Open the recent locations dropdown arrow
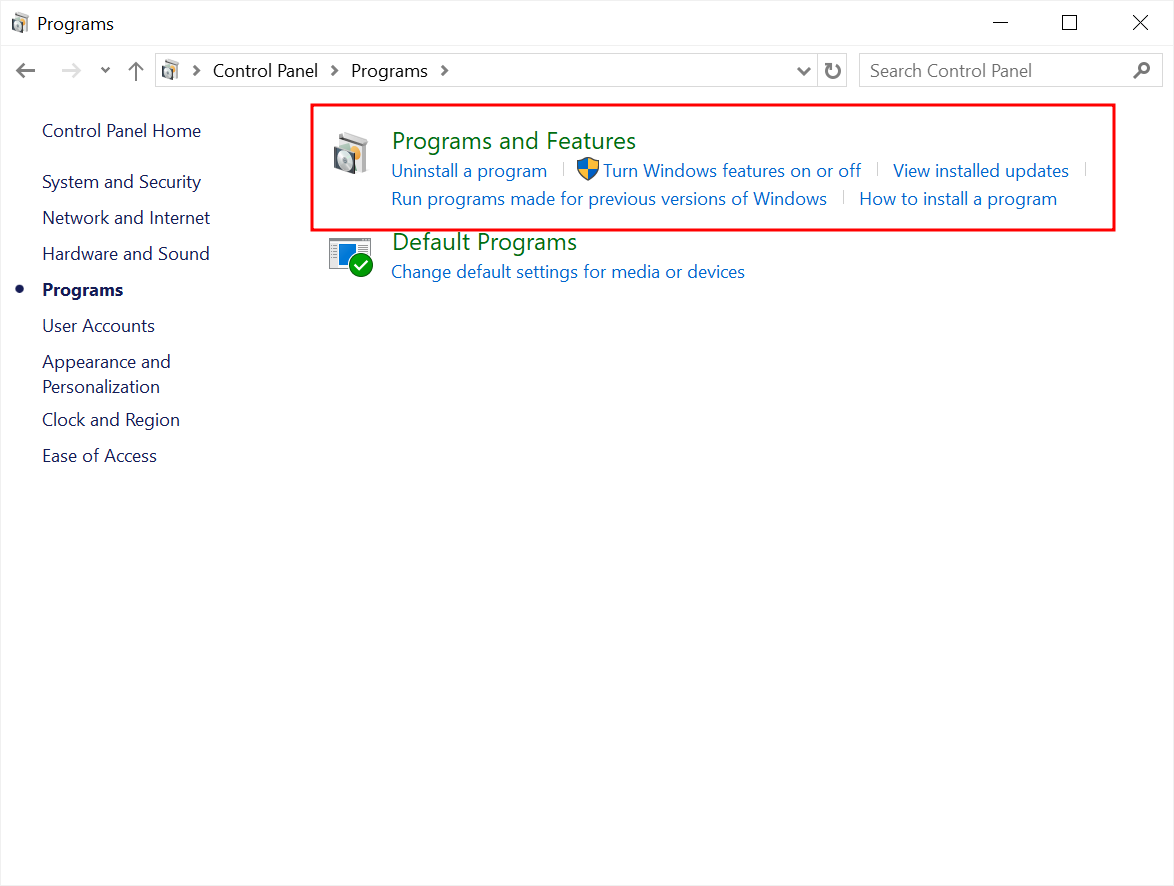1174x886 pixels. coord(106,70)
